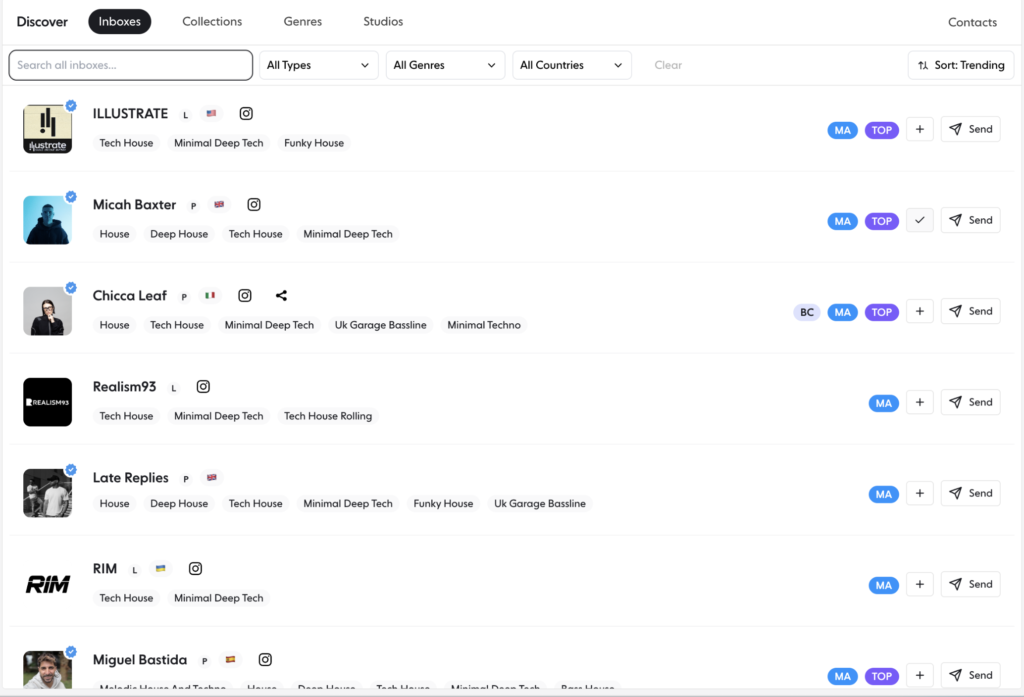Open Miguel Bastida's Instagram icon
1024x697 pixels.
click(x=265, y=660)
